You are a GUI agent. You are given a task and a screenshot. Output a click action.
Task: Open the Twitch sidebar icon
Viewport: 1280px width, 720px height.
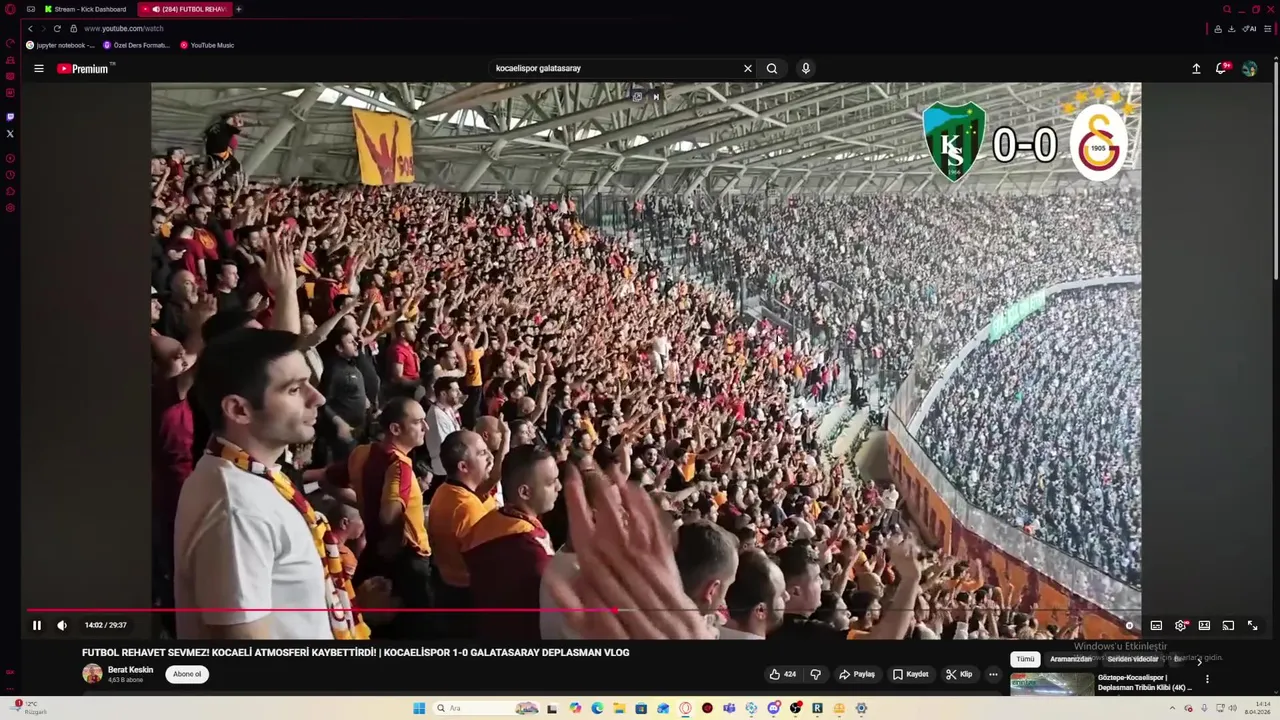click(10, 117)
